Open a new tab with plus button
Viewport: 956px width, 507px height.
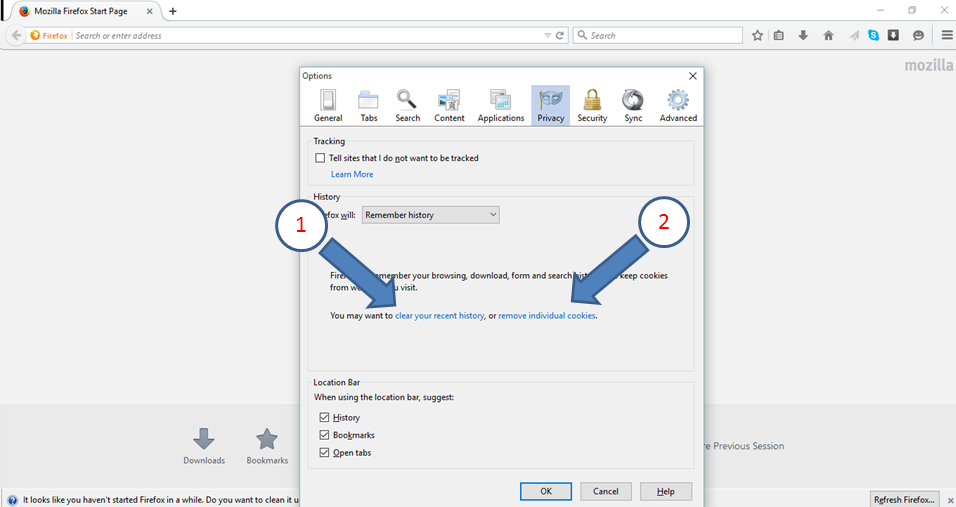click(172, 11)
